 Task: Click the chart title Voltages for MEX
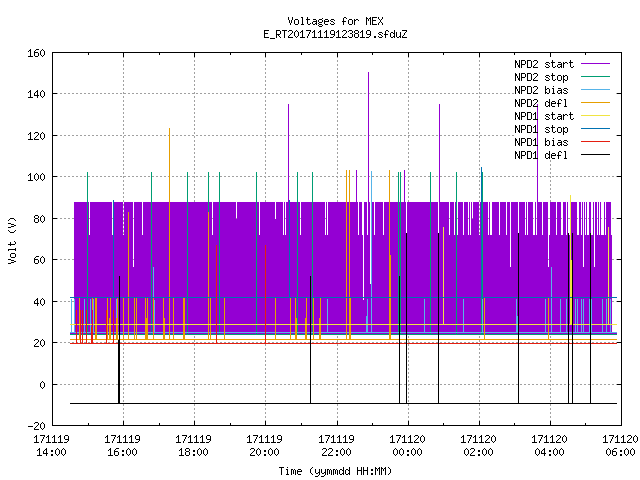(x=335, y=21)
